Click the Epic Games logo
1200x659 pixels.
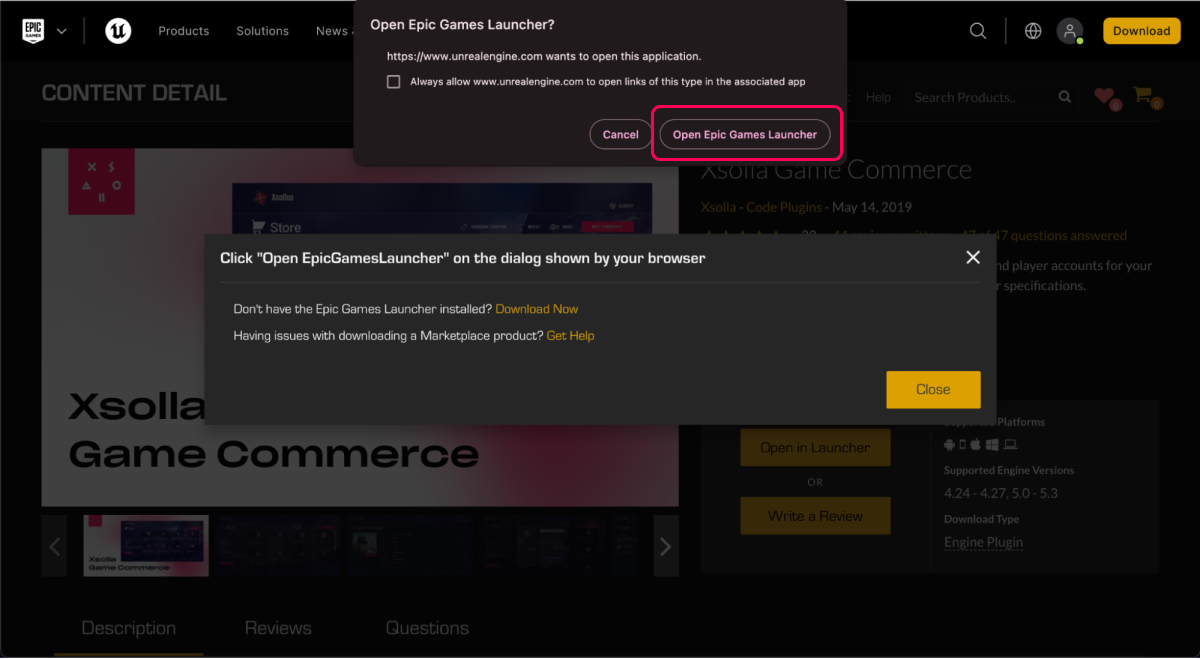(x=34, y=31)
